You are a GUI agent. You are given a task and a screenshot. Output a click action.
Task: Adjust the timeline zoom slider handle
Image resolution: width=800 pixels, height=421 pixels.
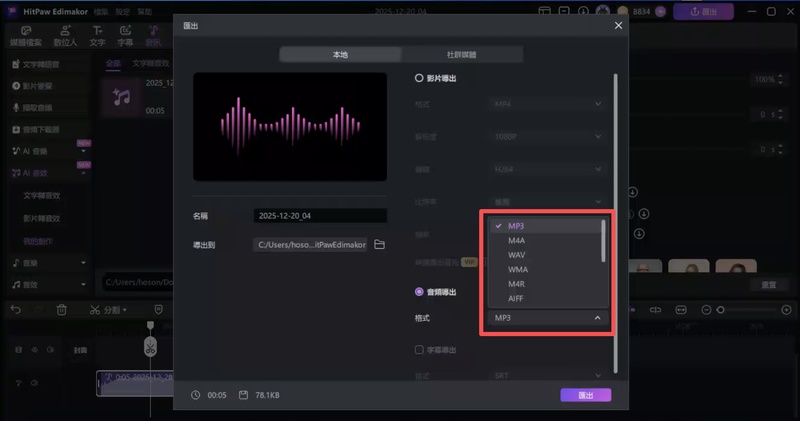click(720, 310)
